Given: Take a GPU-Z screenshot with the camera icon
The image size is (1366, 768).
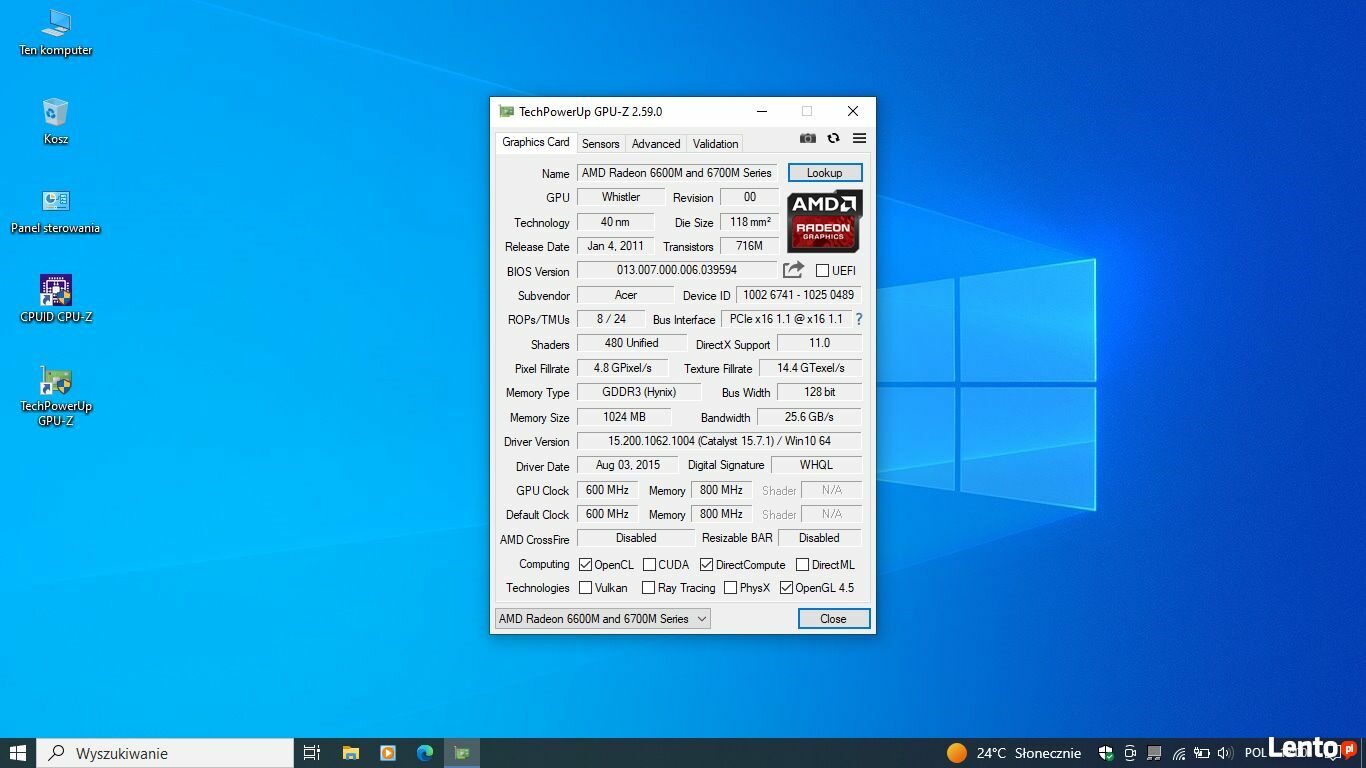Looking at the screenshot, I should tap(808, 138).
